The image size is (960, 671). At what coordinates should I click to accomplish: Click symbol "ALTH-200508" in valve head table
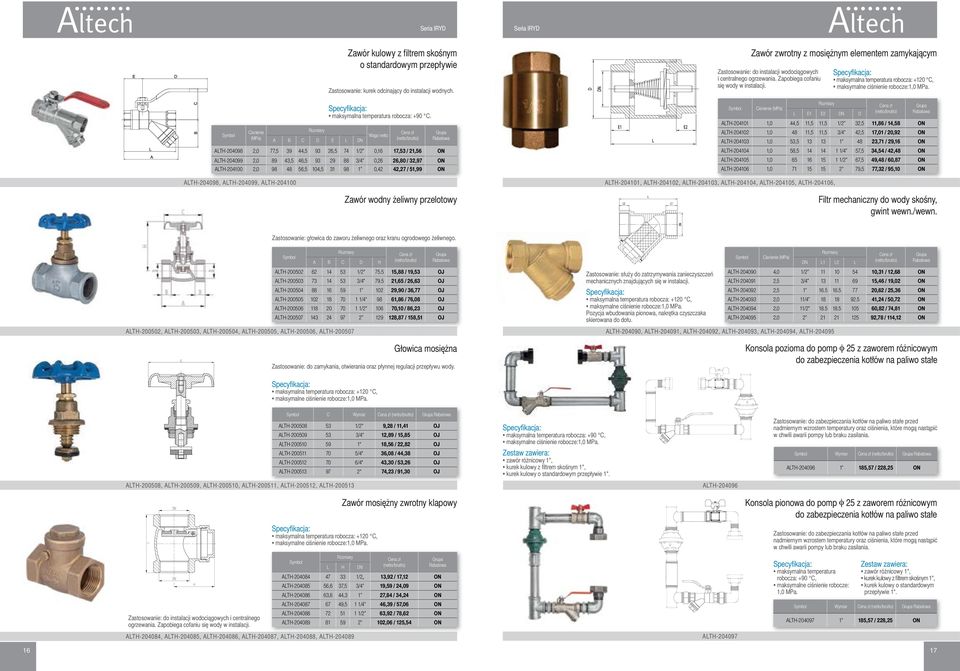[293, 425]
